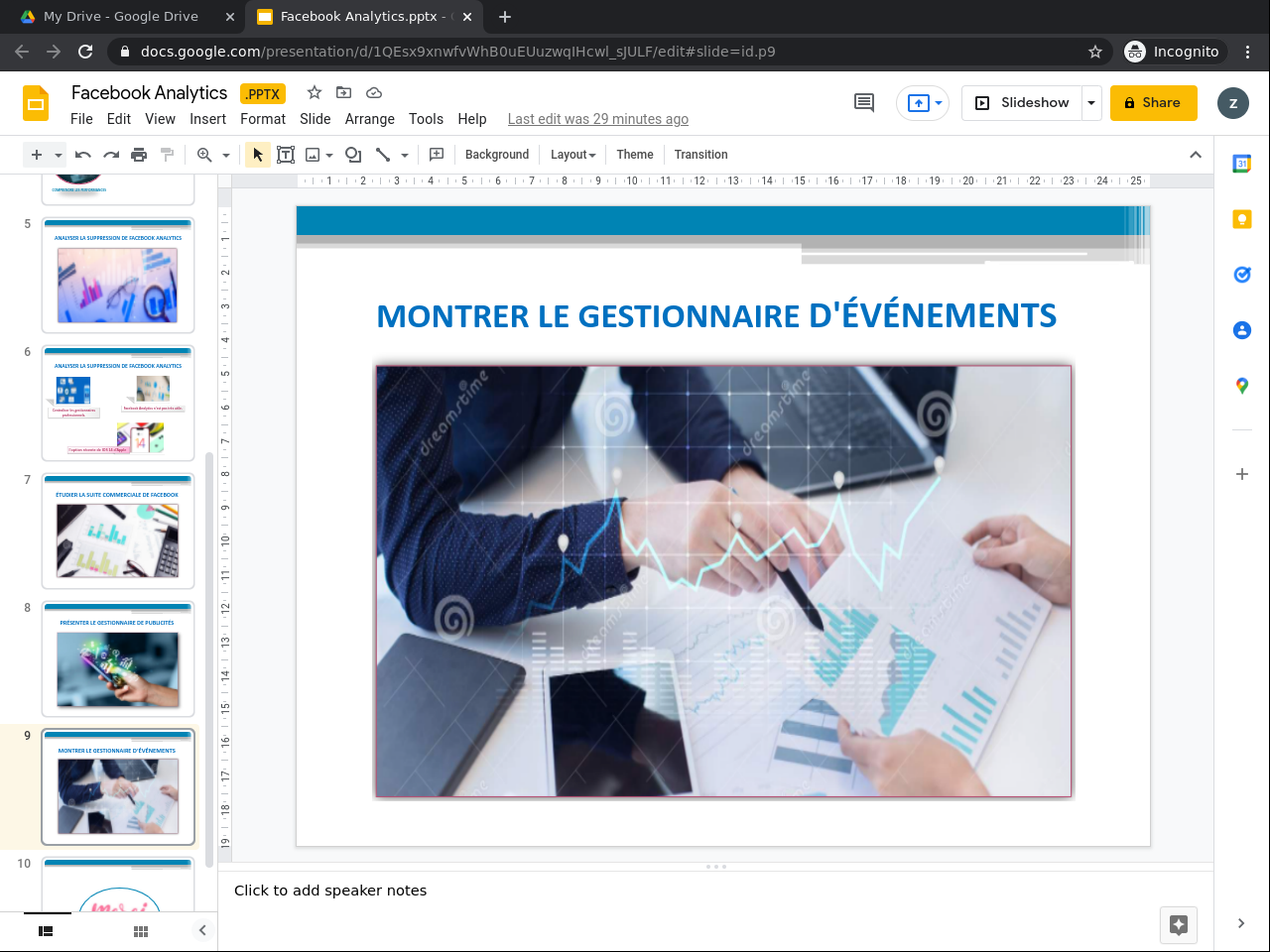Collapse the filmstrip panel with chevron
The width and height of the screenshot is (1270, 952).
click(x=202, y=930)
